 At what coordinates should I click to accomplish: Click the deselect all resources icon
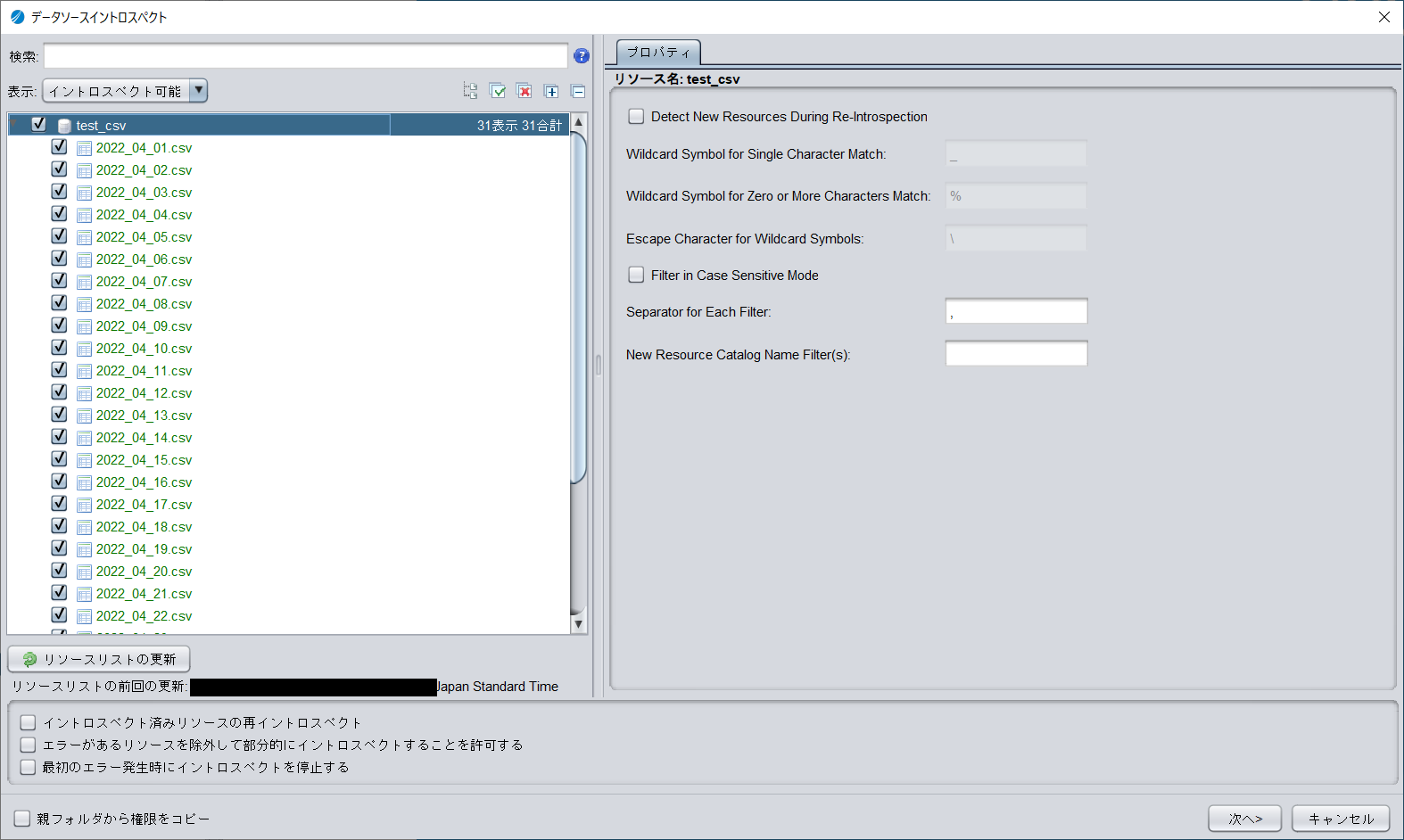tap(524, 91)
